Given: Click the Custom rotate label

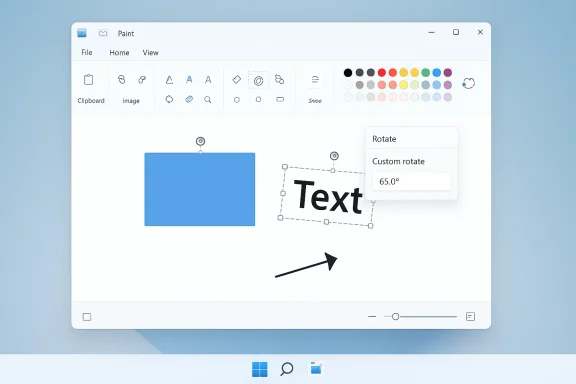Looking at the screenshot, I should pyautogui.click(x=398, y=161).
